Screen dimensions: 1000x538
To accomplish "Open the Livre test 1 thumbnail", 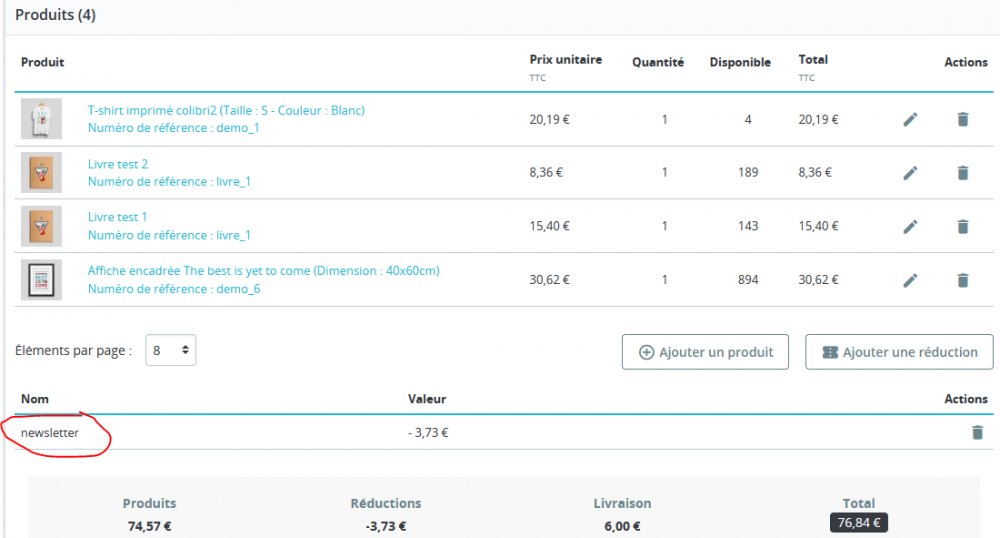I will click(x=41, y=226).
